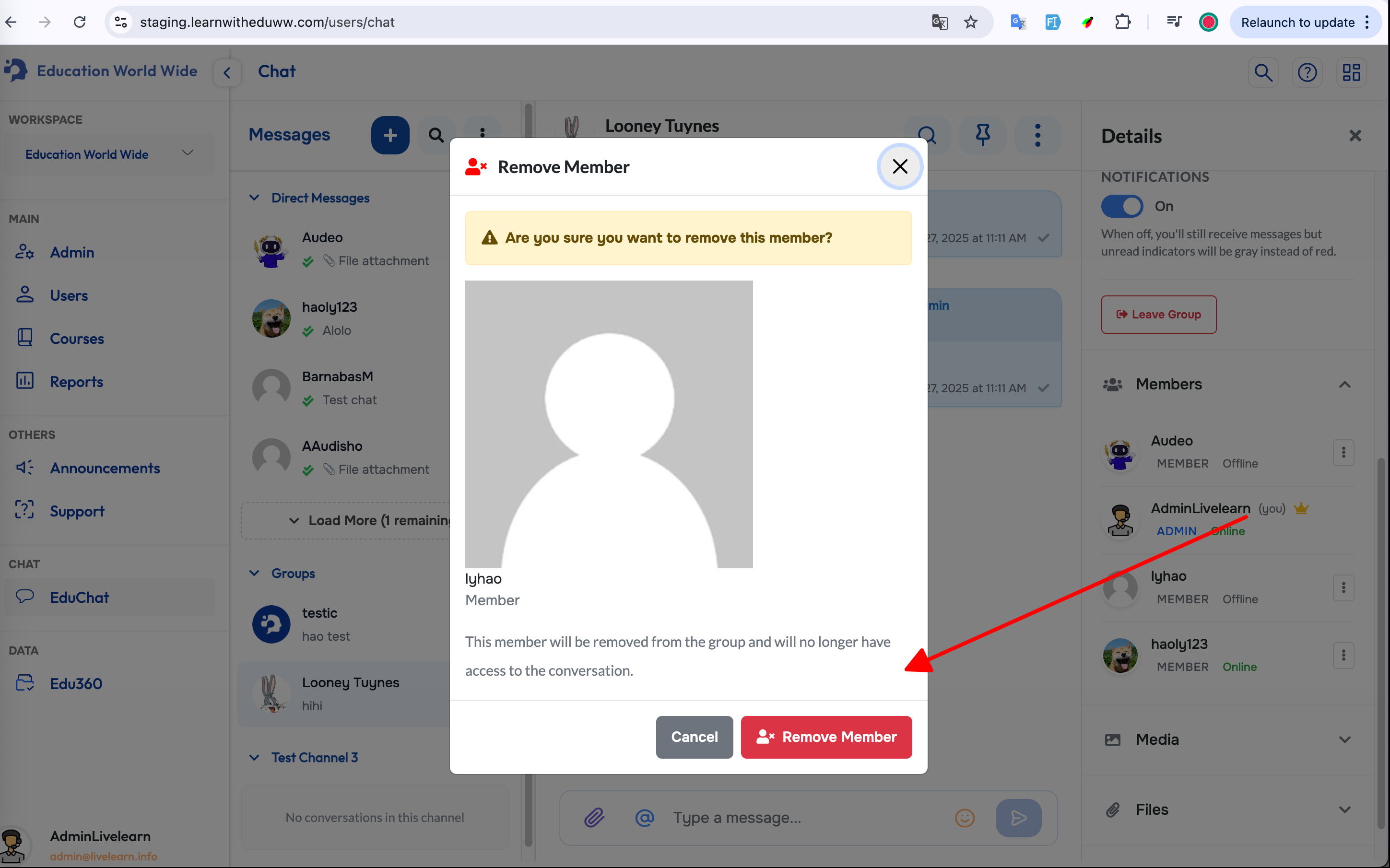Image resolution: width=1390 pixels, height=868 pixels.
Task: Open the apps grid icon
Action: (1351, 72)
